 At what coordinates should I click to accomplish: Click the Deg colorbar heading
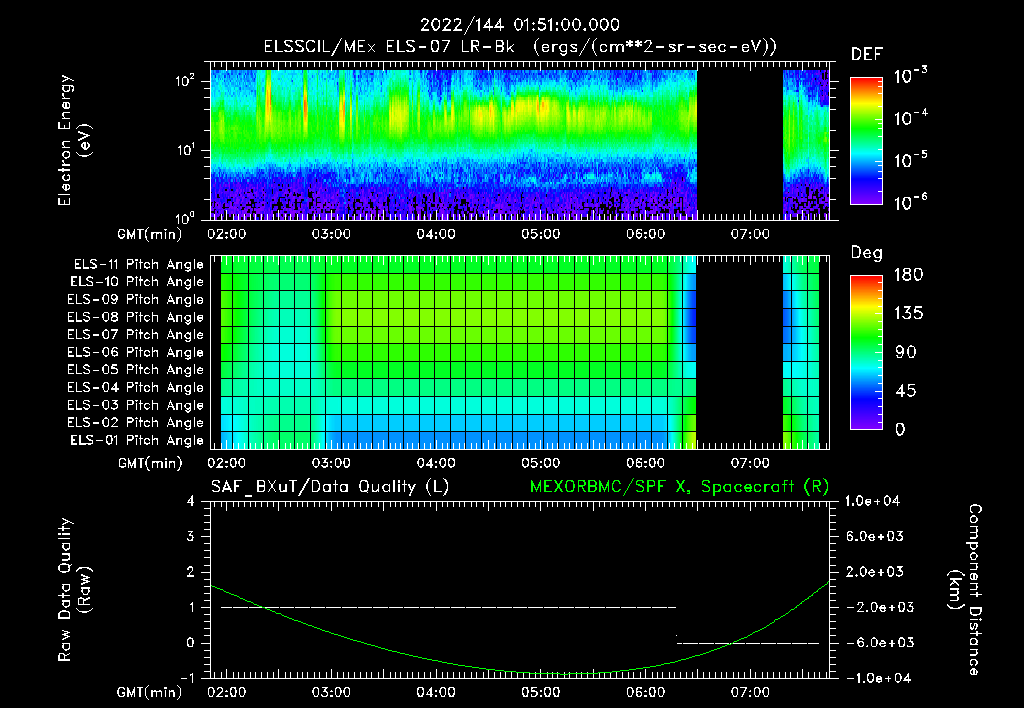pos(867,253)
